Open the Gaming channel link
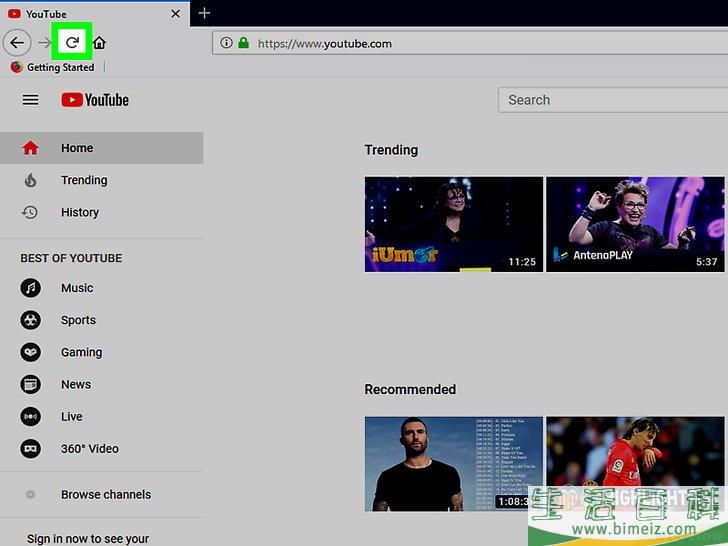728x546 pixels. pos(82,352)
